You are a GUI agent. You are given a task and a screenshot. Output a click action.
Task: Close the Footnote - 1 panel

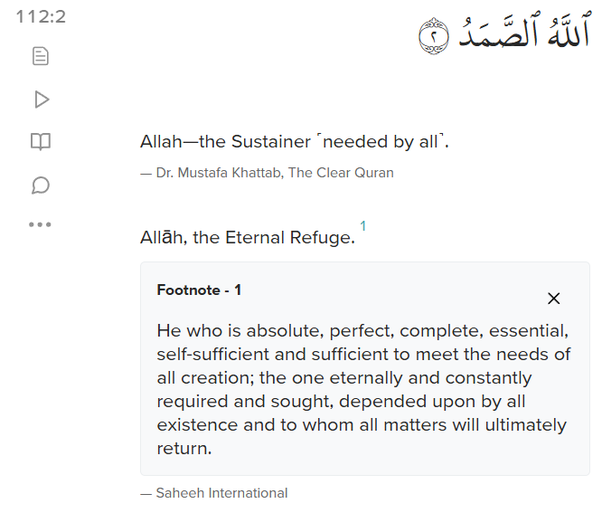[x=554, y=298]
